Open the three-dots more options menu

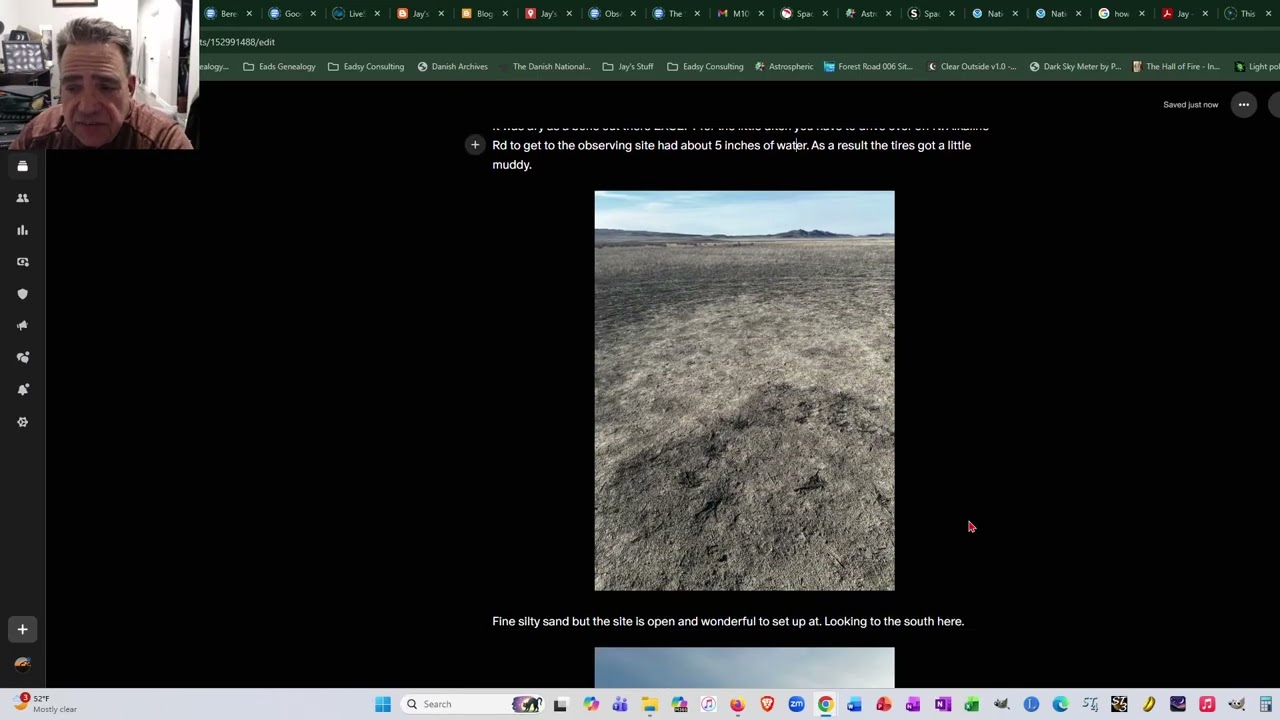pos(1244,104)
